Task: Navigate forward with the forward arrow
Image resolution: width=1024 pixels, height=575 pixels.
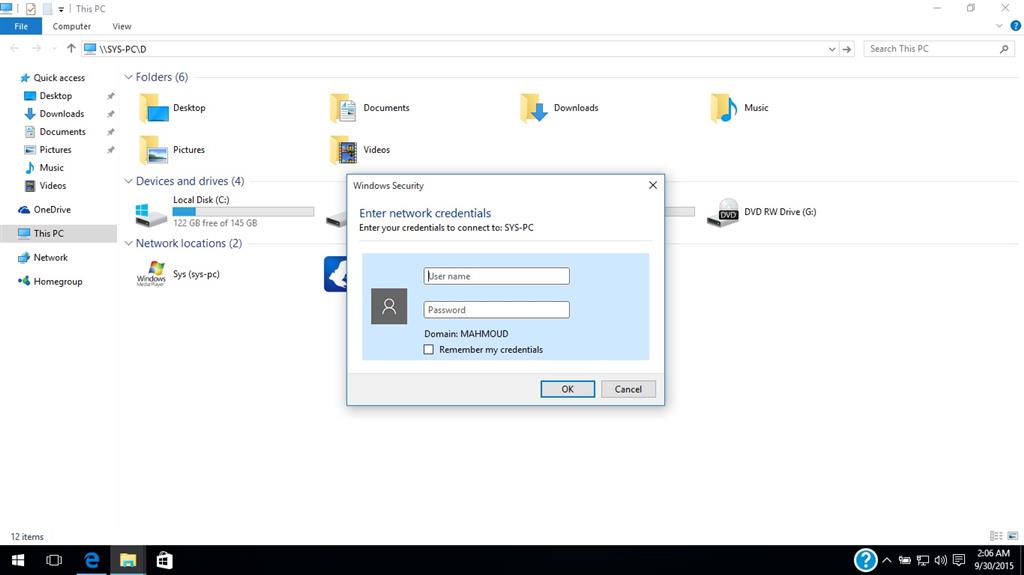Action: point(37,48)
